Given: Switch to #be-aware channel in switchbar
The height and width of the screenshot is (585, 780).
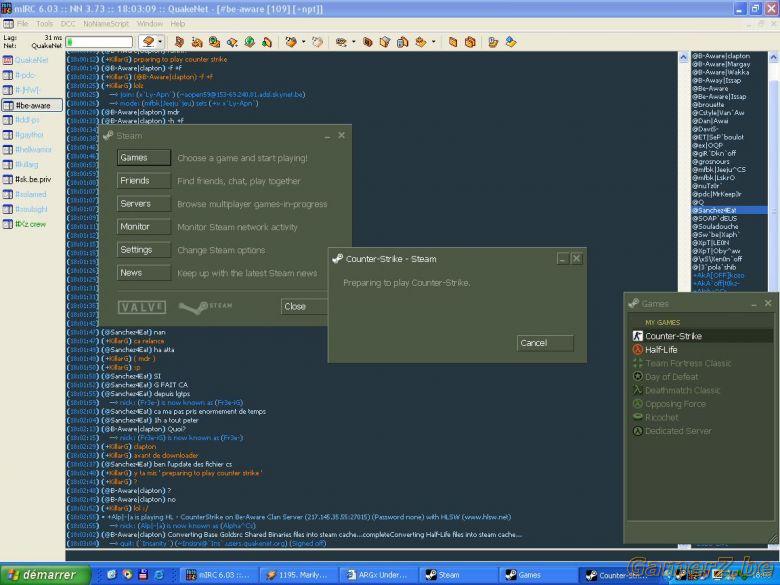Looking at the screenshot, I should coord(32,105).
